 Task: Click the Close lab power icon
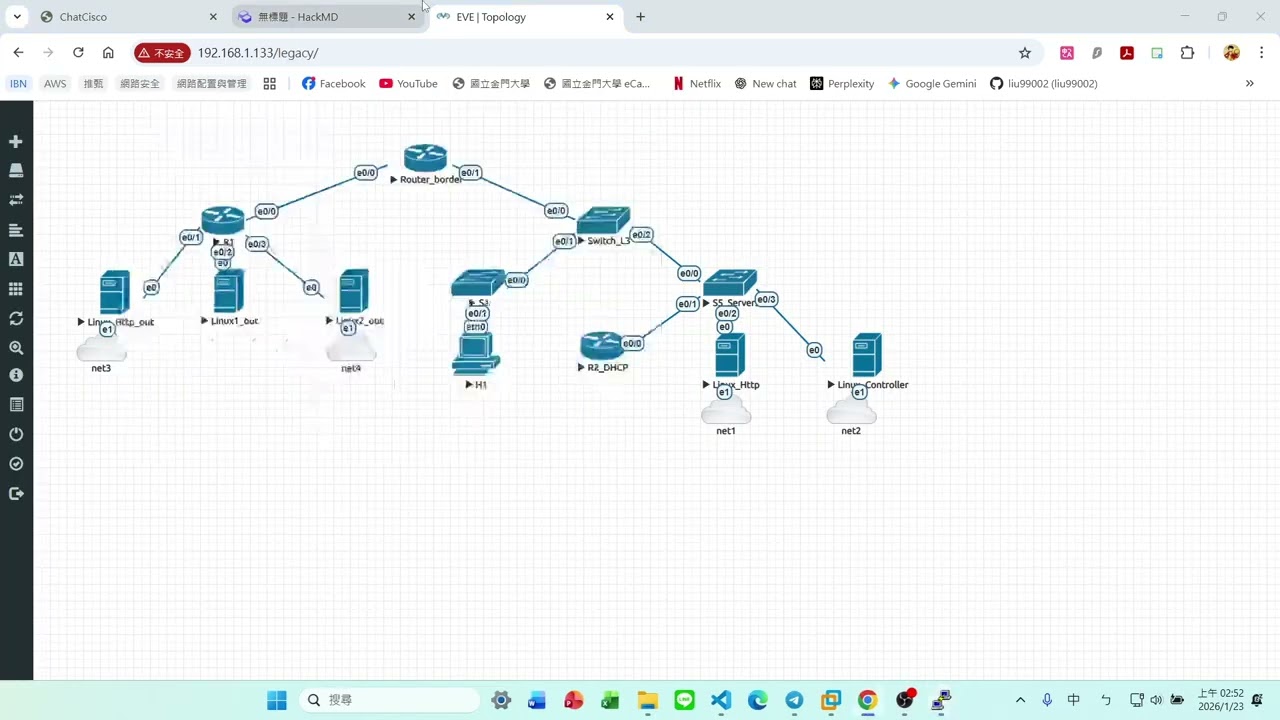16,434
